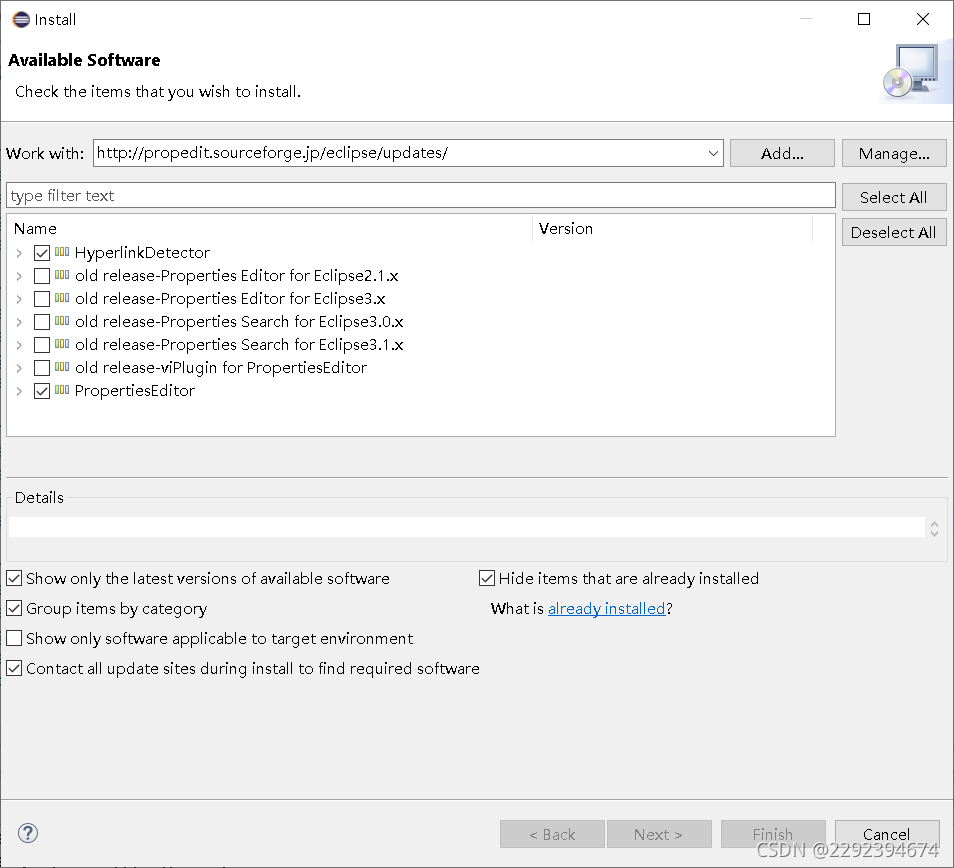Click category icon of viPlugin for PropertiesEditor

62,367
